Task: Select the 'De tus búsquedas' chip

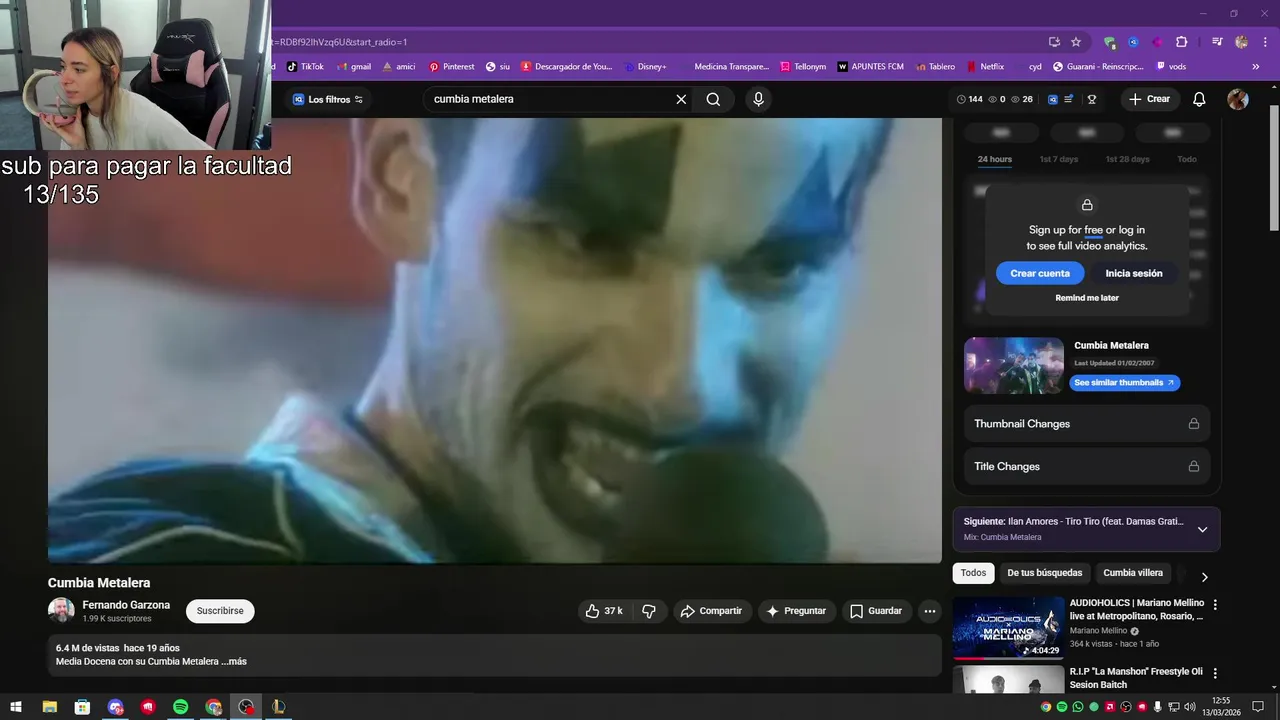Action: (x=1044, y=573)
